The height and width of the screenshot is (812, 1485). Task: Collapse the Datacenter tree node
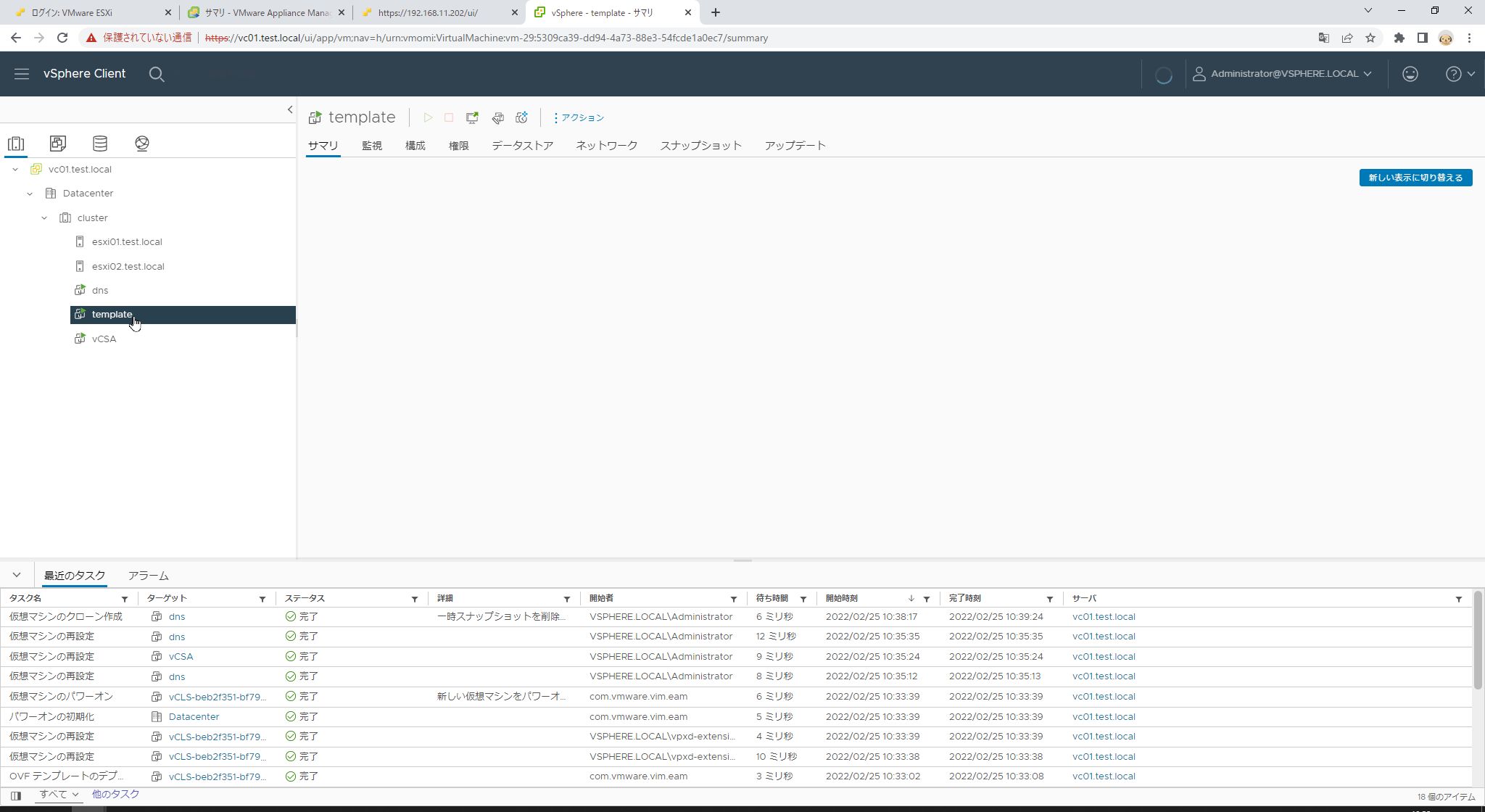(x=30, y=194)
